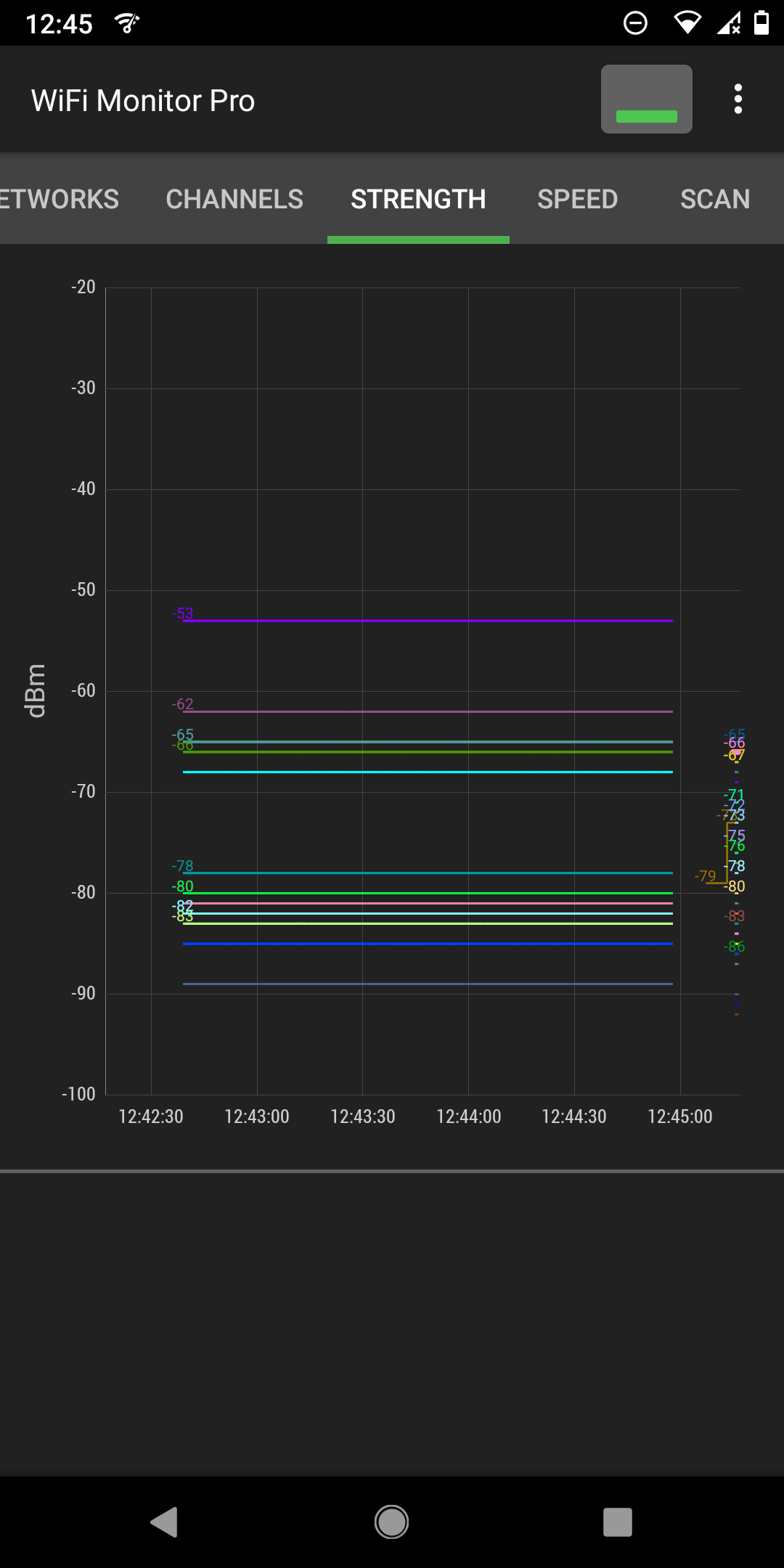Open the Speed tab

click(578, 199)
